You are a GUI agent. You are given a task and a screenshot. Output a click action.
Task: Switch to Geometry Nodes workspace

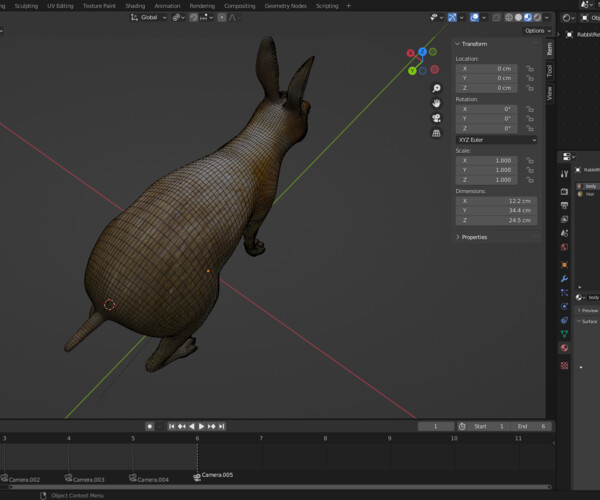pos(285,6)
